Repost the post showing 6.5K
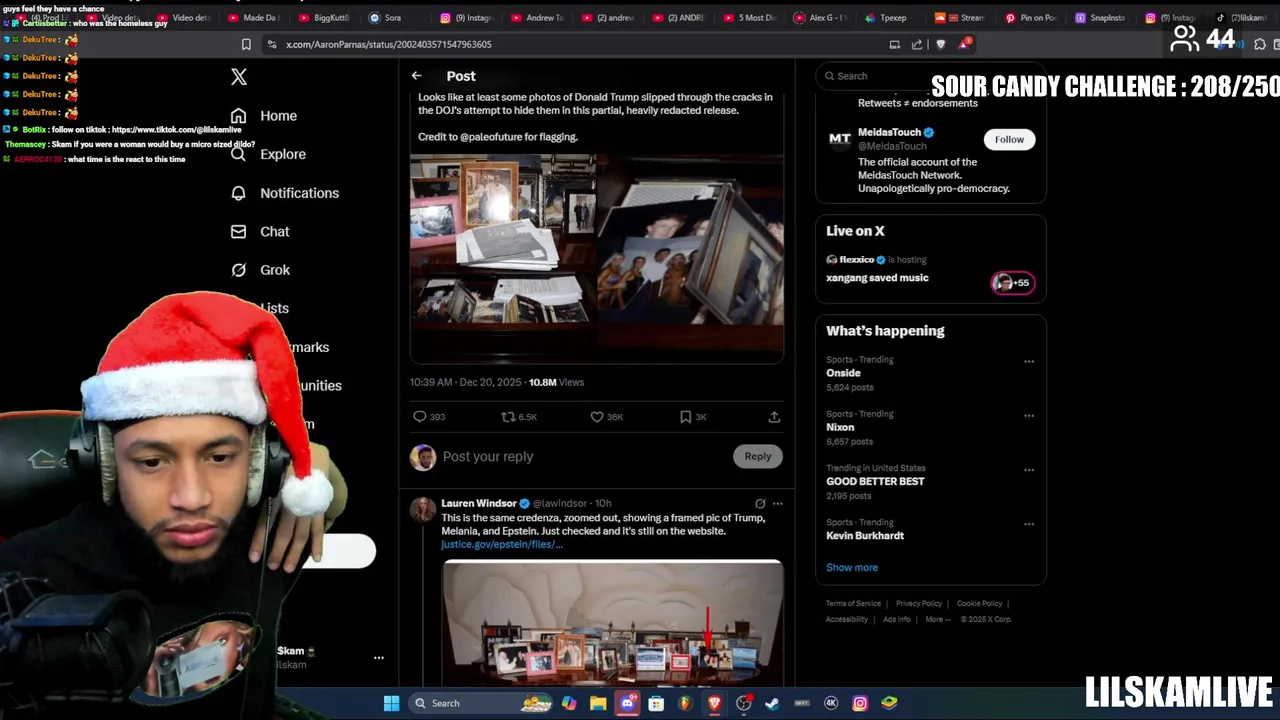 [x=519, y=417]
